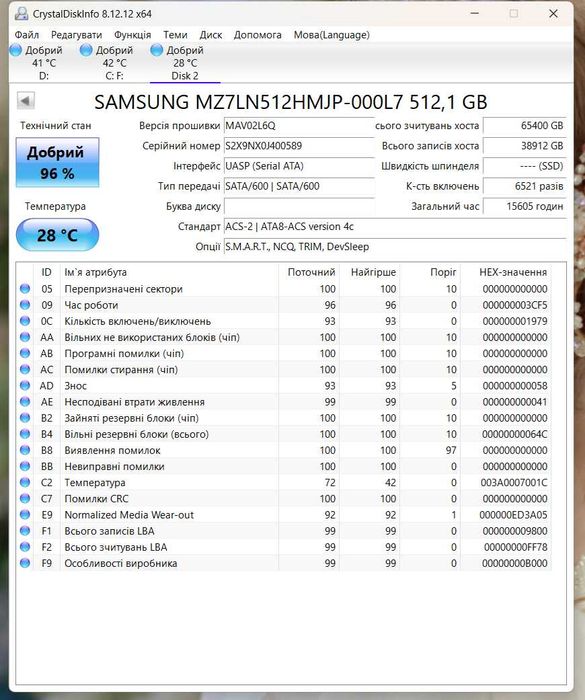The width and height of the screenshot is (585, 700).
Task: Click status orb for attribute F9 row
Action: pyautogui.click(x=25, y=563)
